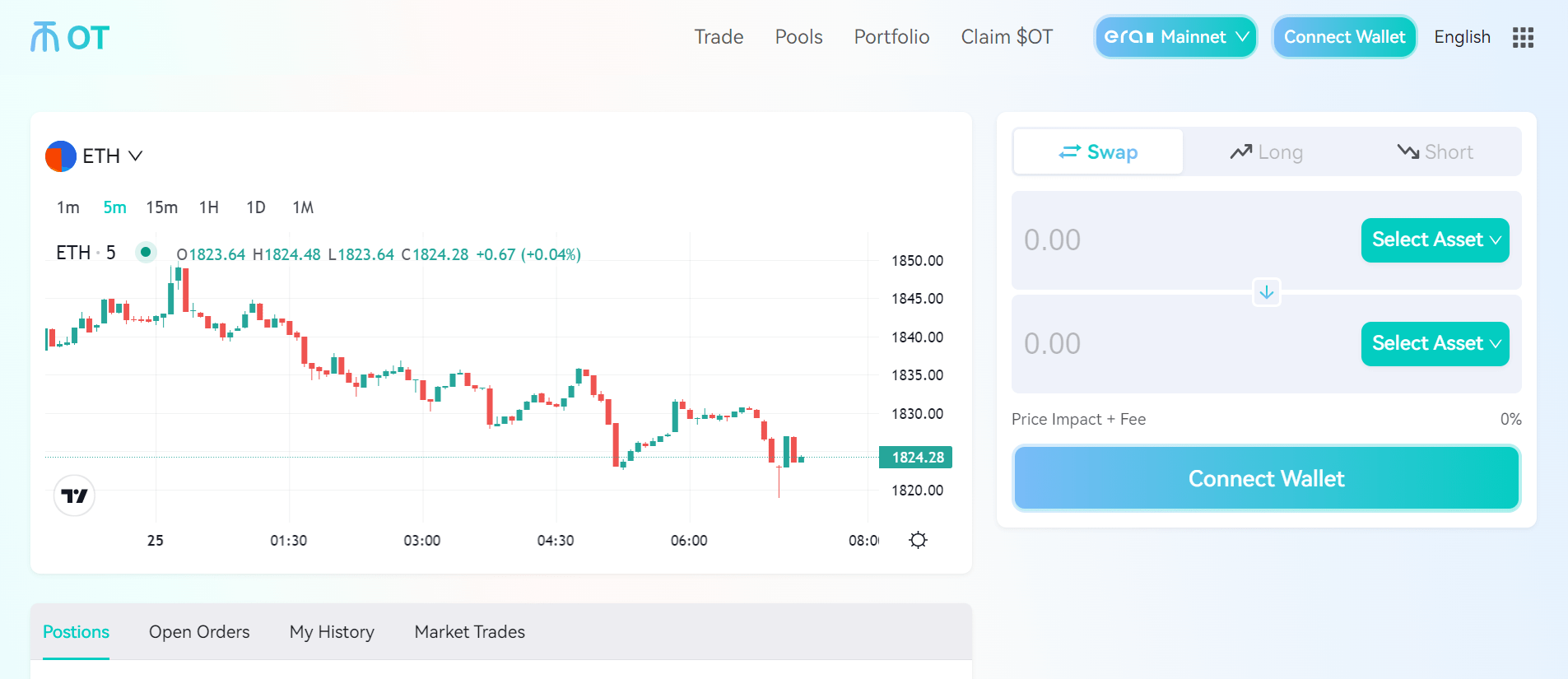Click green status dot beside ETH 5

(146, 252)
